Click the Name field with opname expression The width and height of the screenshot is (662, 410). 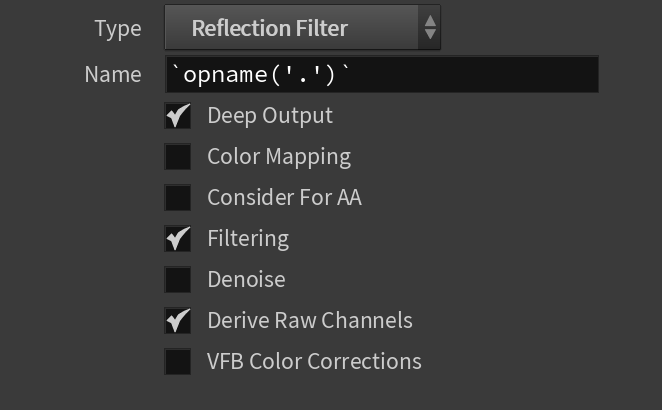pyautogui.click(x=382, y=74)
